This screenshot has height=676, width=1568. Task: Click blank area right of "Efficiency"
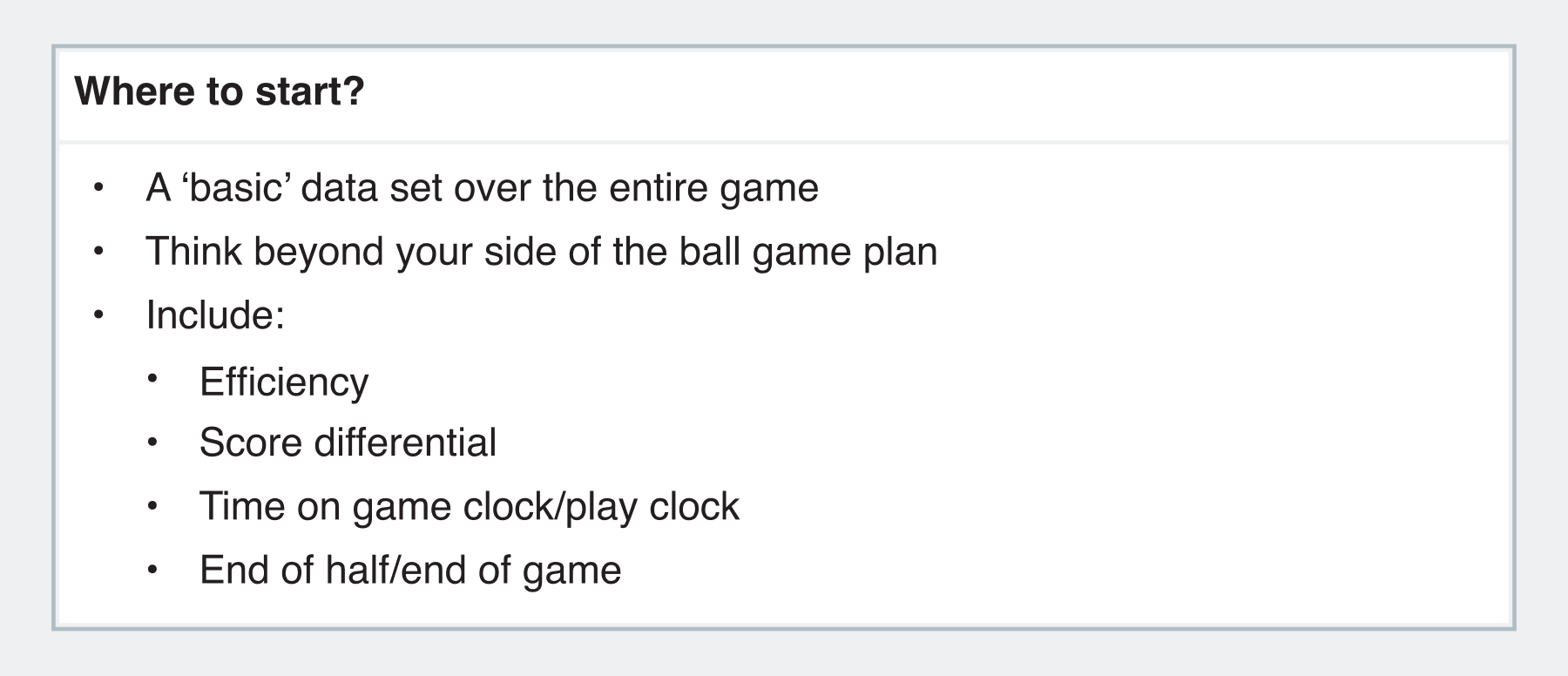(871, 382)
